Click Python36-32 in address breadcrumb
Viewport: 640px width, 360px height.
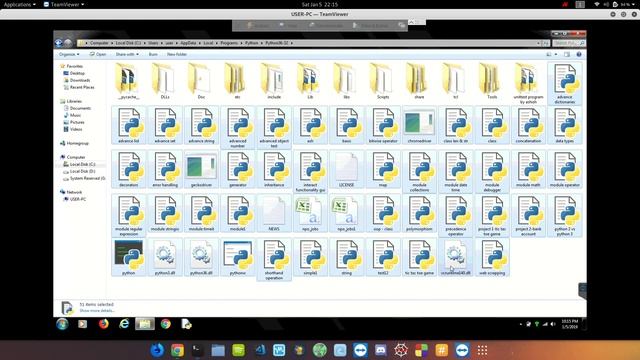pyautogui.click(x=276, y=43)
